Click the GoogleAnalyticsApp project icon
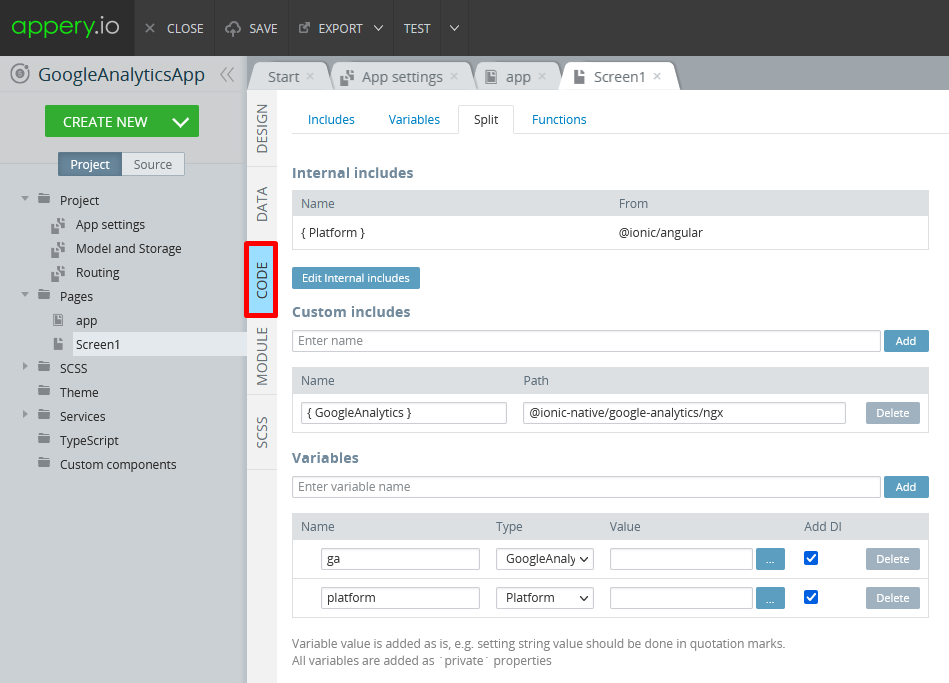The image size is (949, 683). 20,74
